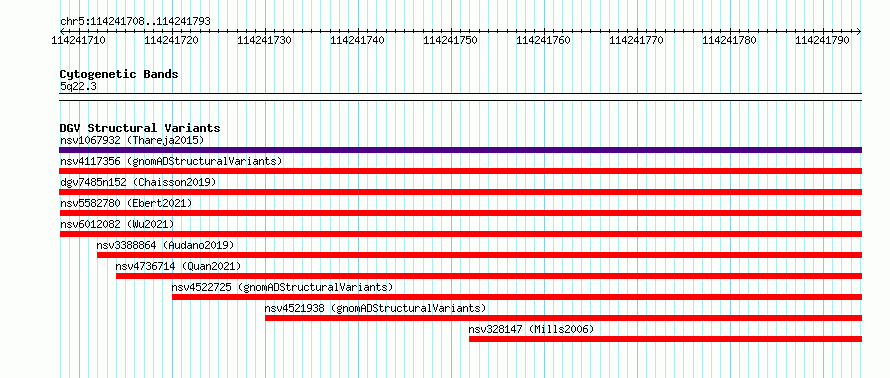Click ruler position 114241770
Viewport: 890px width, 378px height.
pyautogui.click(x=637, y=40)
